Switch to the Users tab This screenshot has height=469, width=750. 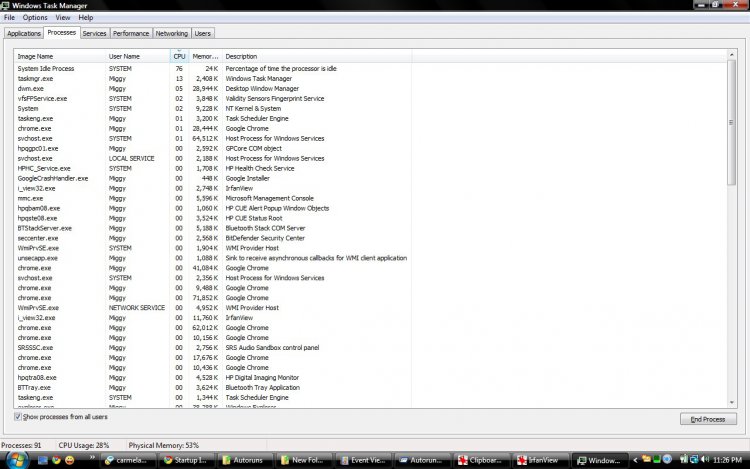coord(202,33)
